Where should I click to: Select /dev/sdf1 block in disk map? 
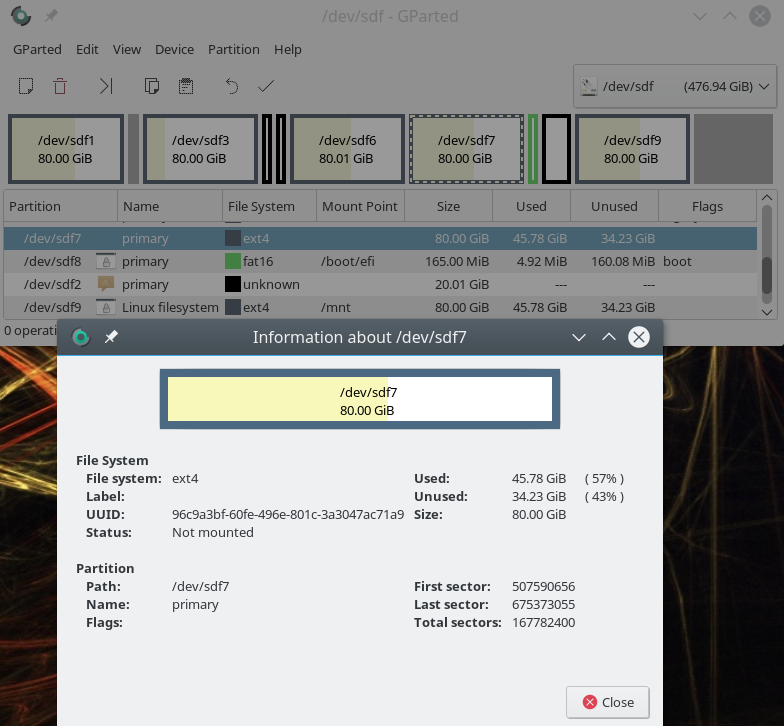coord(66,149)
